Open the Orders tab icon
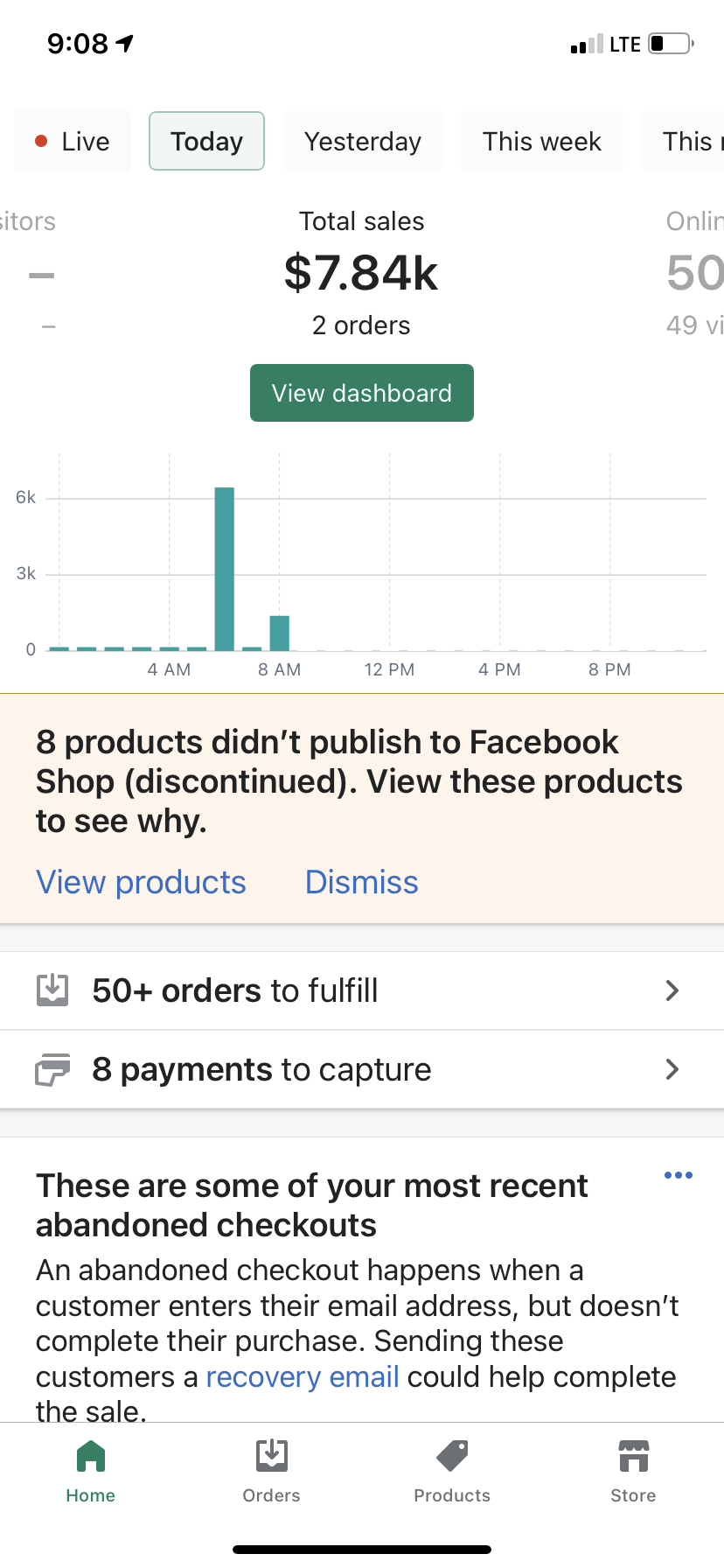 coord(272,1456)
